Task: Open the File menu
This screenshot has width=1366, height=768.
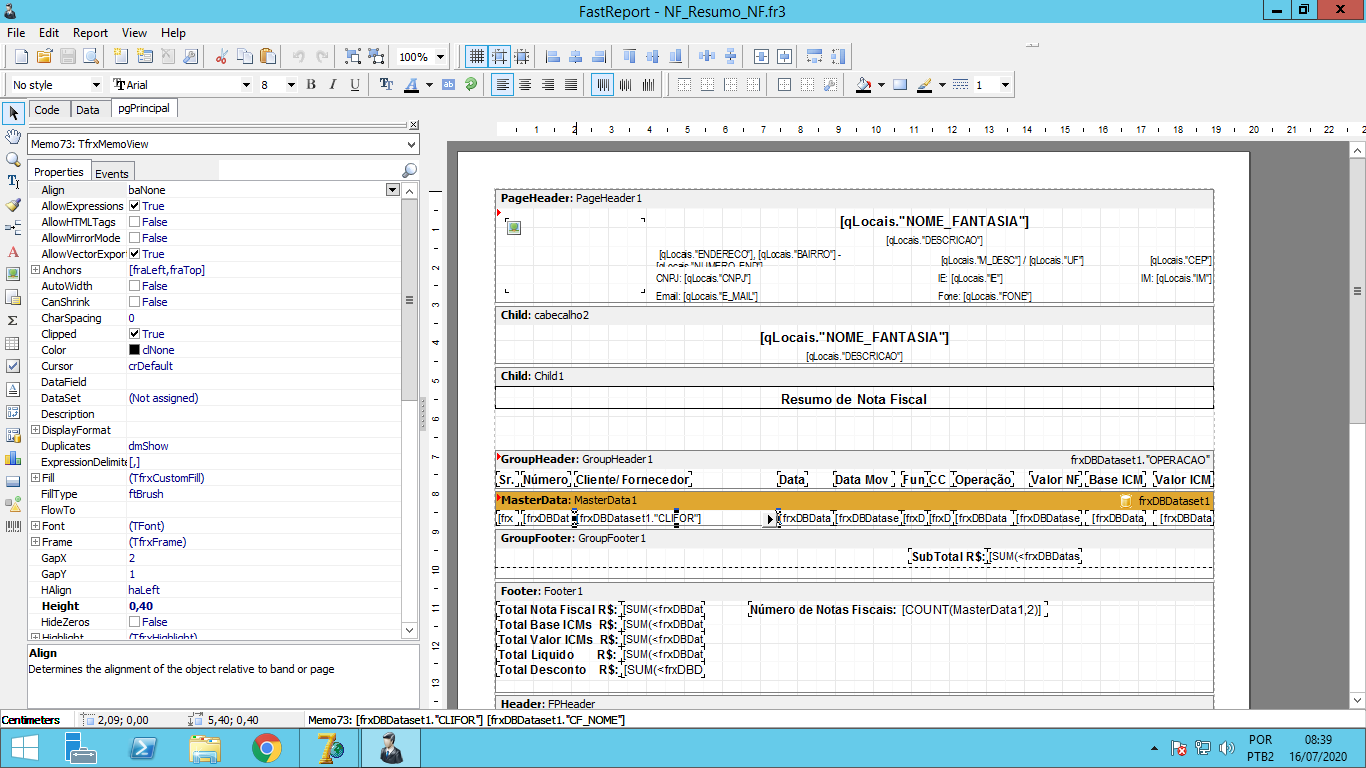Action: pos(16,33)
